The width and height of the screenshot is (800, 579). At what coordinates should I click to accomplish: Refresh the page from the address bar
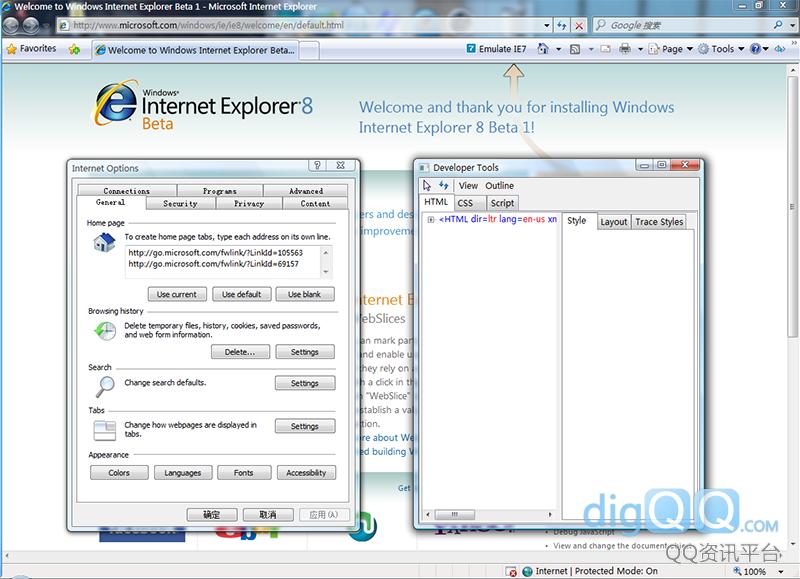tap(562, 25)
